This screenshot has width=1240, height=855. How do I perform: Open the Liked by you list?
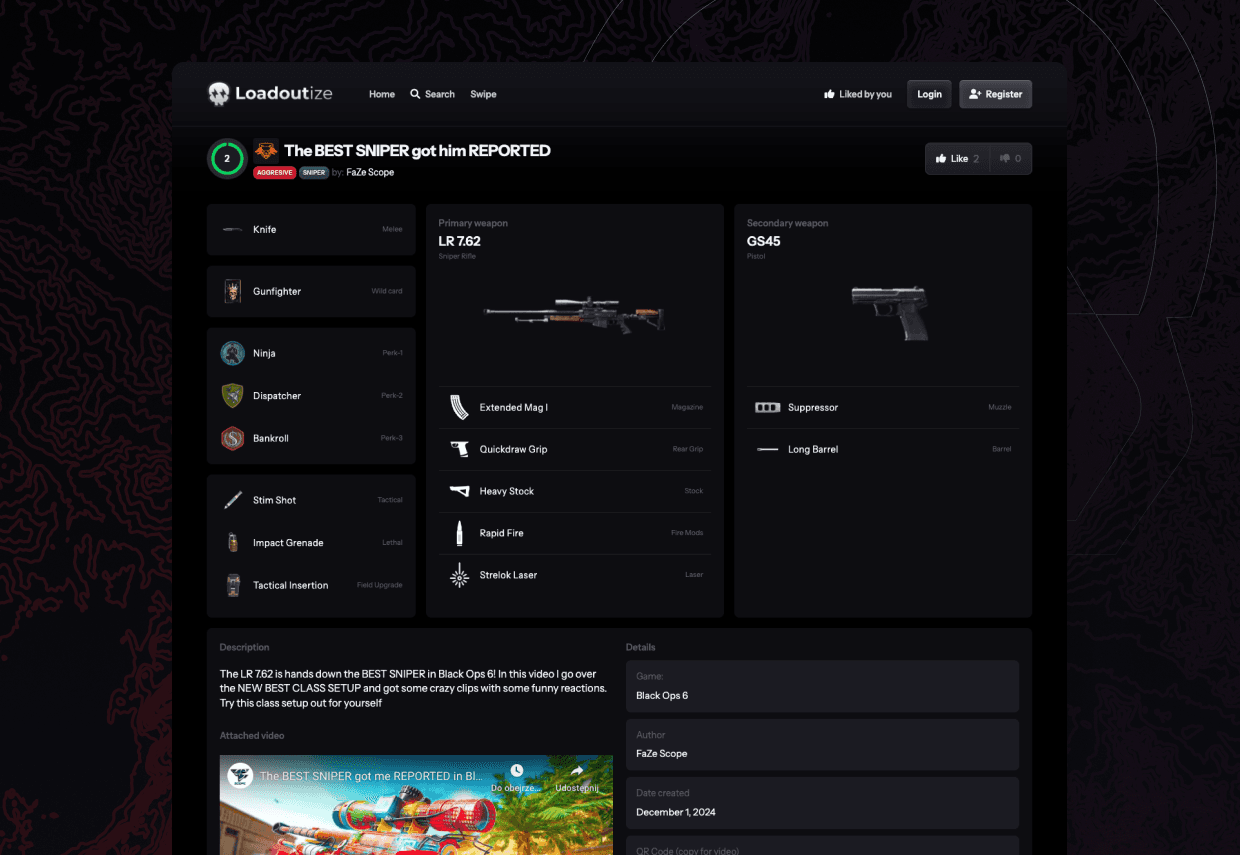point(857,94)
